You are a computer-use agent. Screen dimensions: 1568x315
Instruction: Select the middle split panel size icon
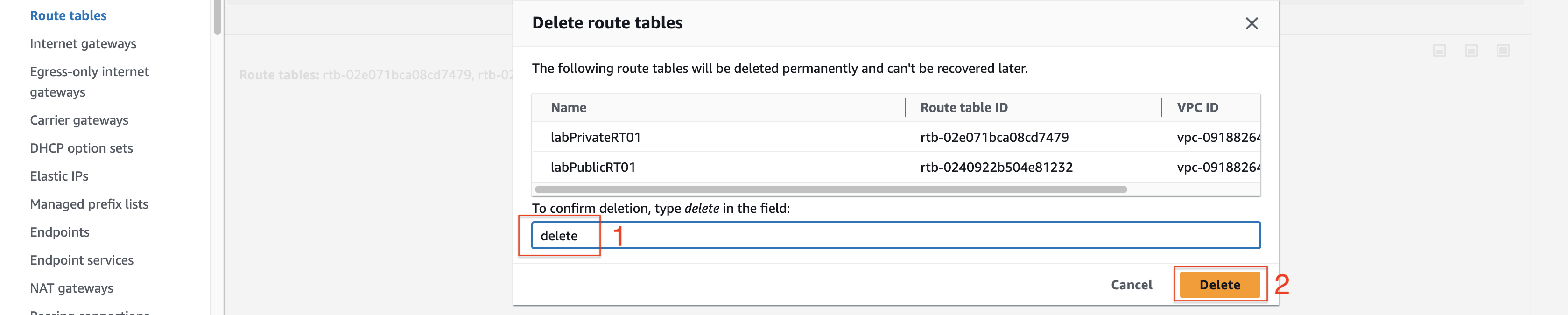1471,50
